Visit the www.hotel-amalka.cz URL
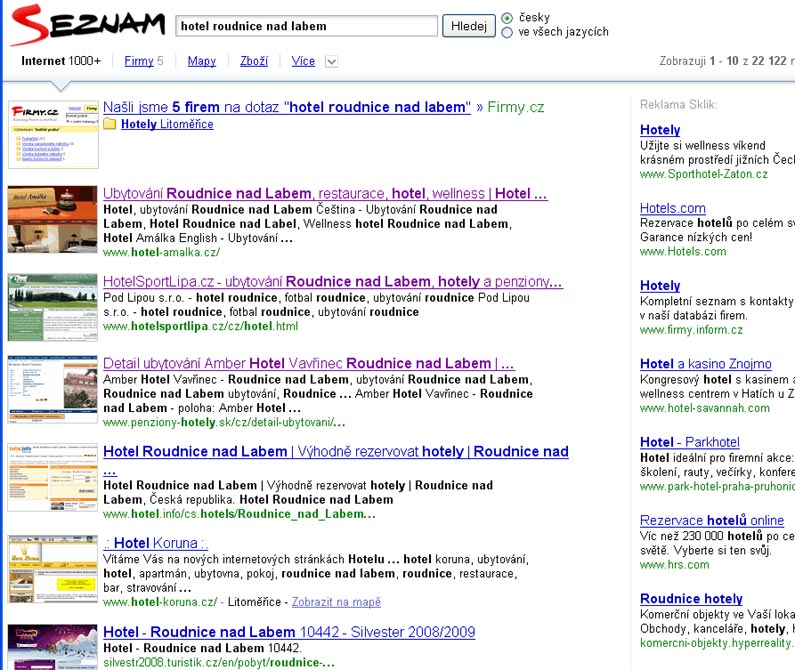 (x=161, y=252)
